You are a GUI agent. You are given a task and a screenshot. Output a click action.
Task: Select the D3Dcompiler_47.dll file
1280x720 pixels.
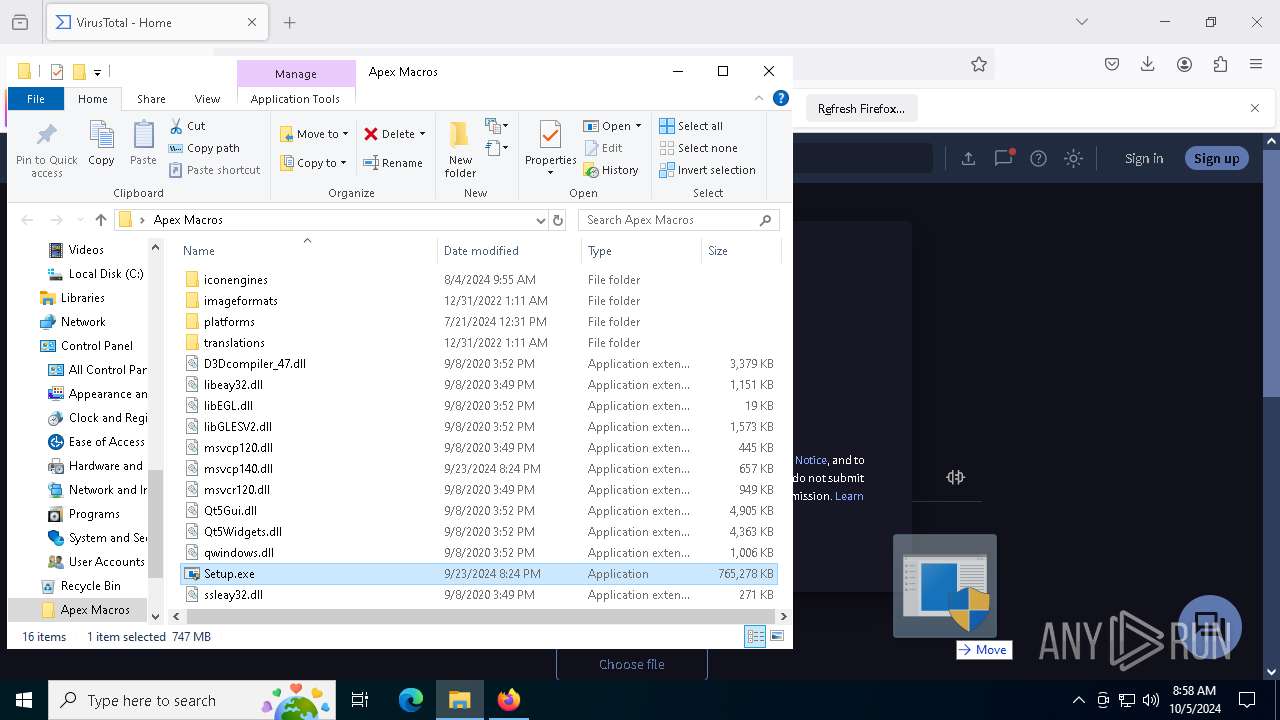[255, 364]
